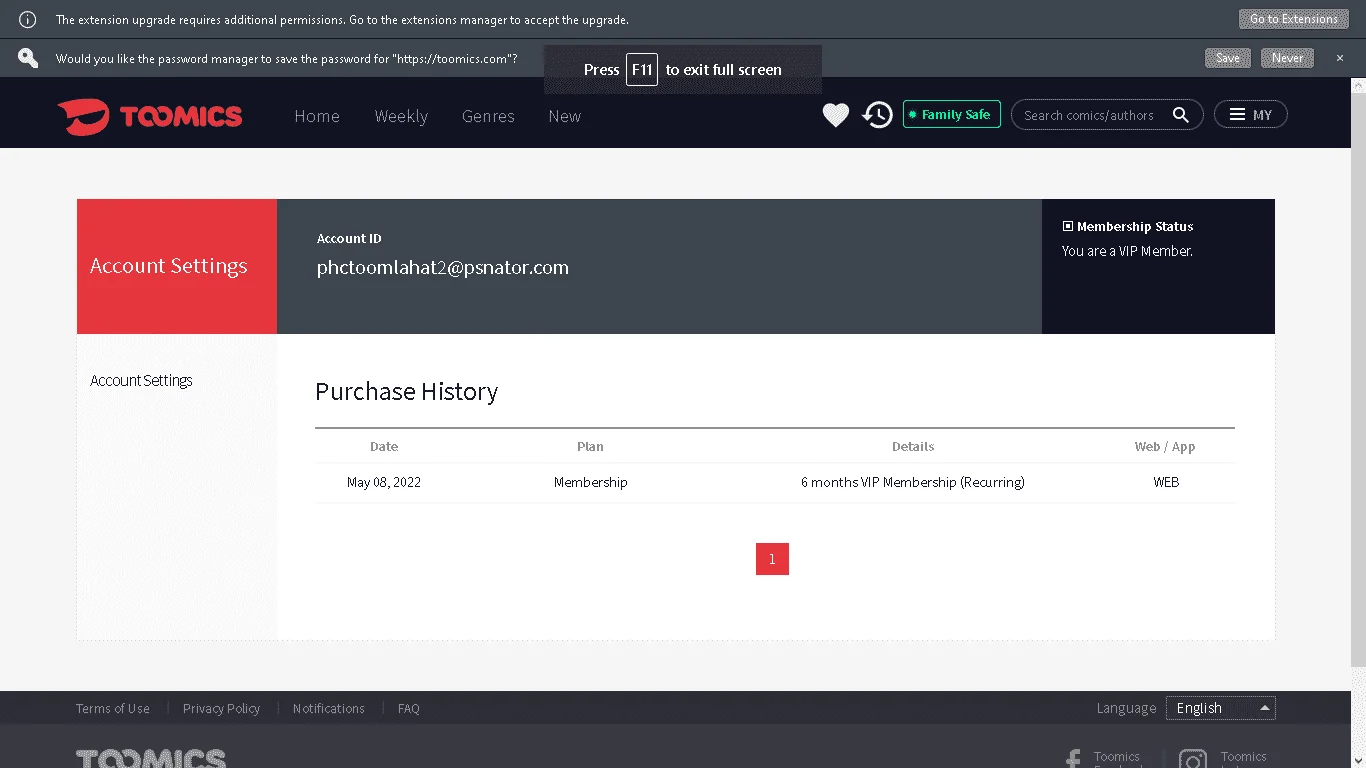Open the Genres navigation menu

coord(488,116)
